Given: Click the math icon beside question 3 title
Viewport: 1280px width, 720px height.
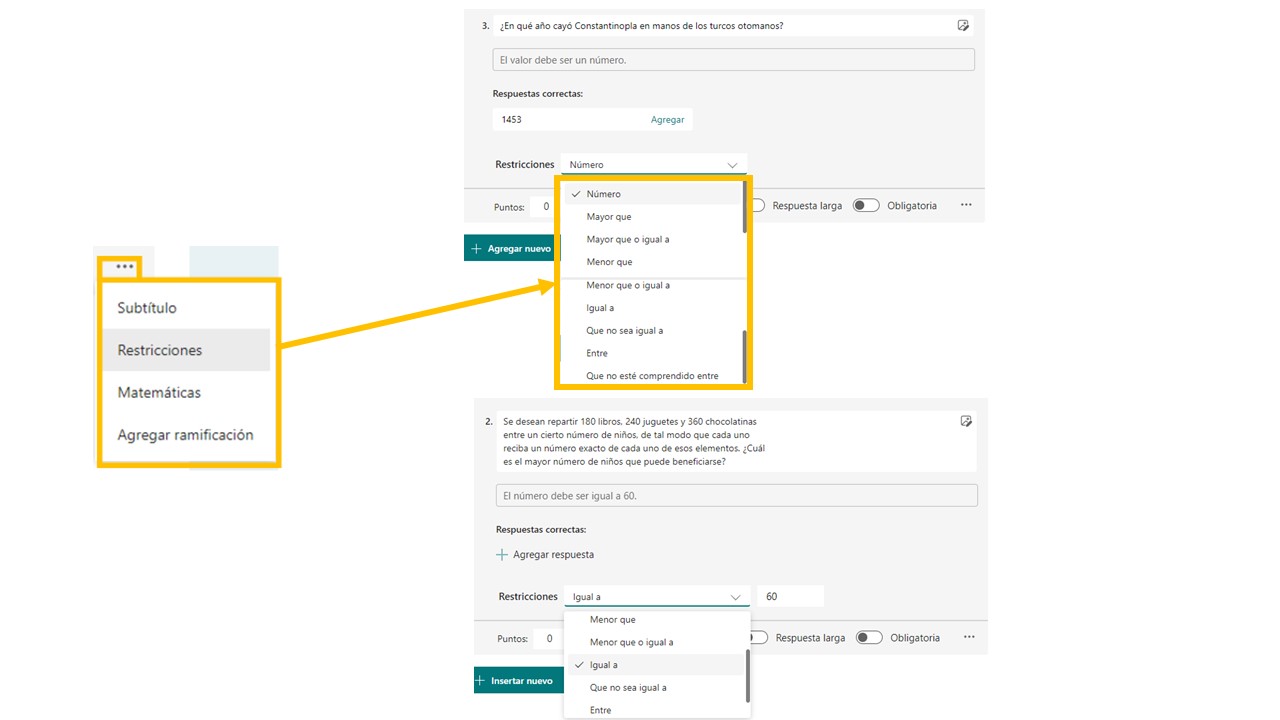Looking at the screenshot, I should [963, 26].
